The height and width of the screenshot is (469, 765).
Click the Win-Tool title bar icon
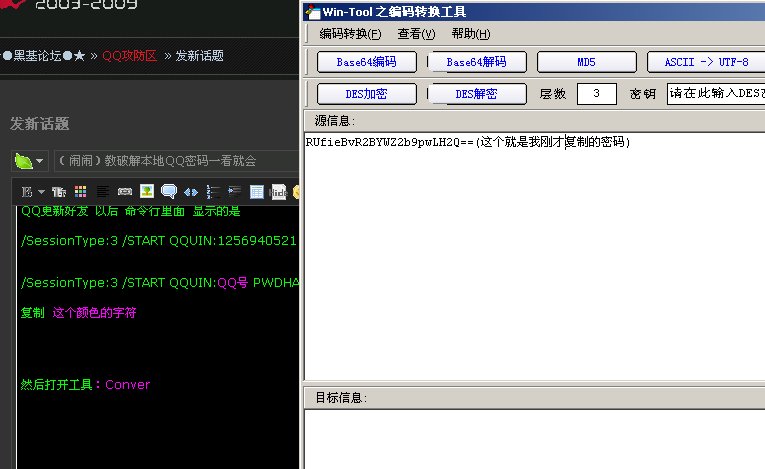click(313, 11)
